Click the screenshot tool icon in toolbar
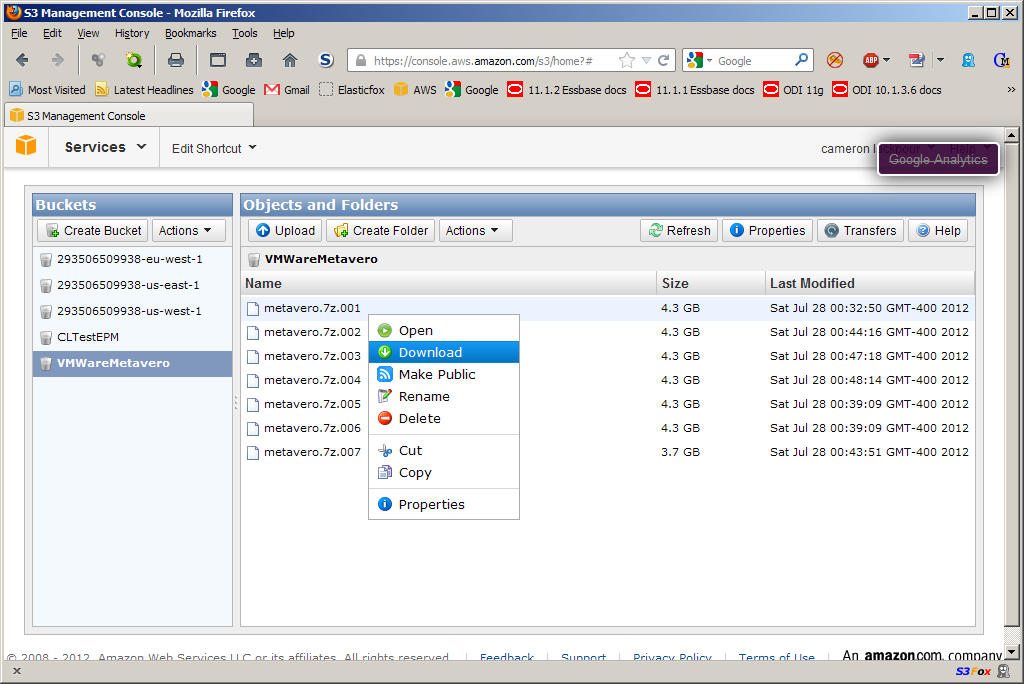The image size is (1024, 684). coord(253,60)
